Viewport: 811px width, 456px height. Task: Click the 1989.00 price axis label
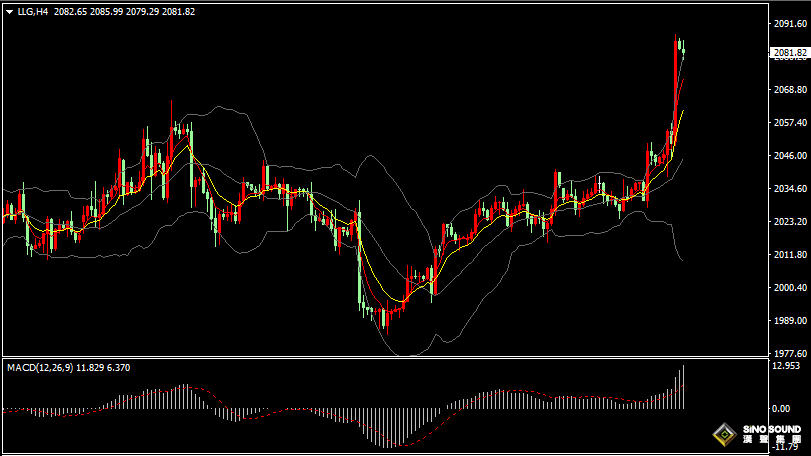[789, 321]
